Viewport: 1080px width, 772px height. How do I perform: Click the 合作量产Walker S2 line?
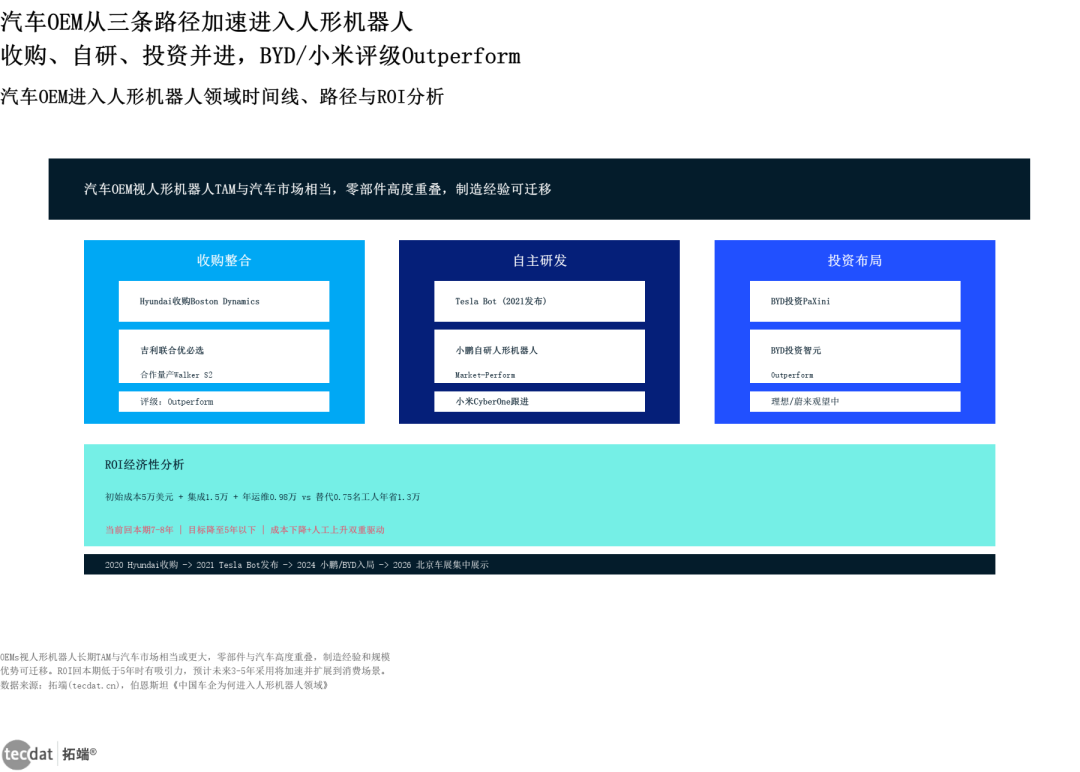tap(176, 375)
